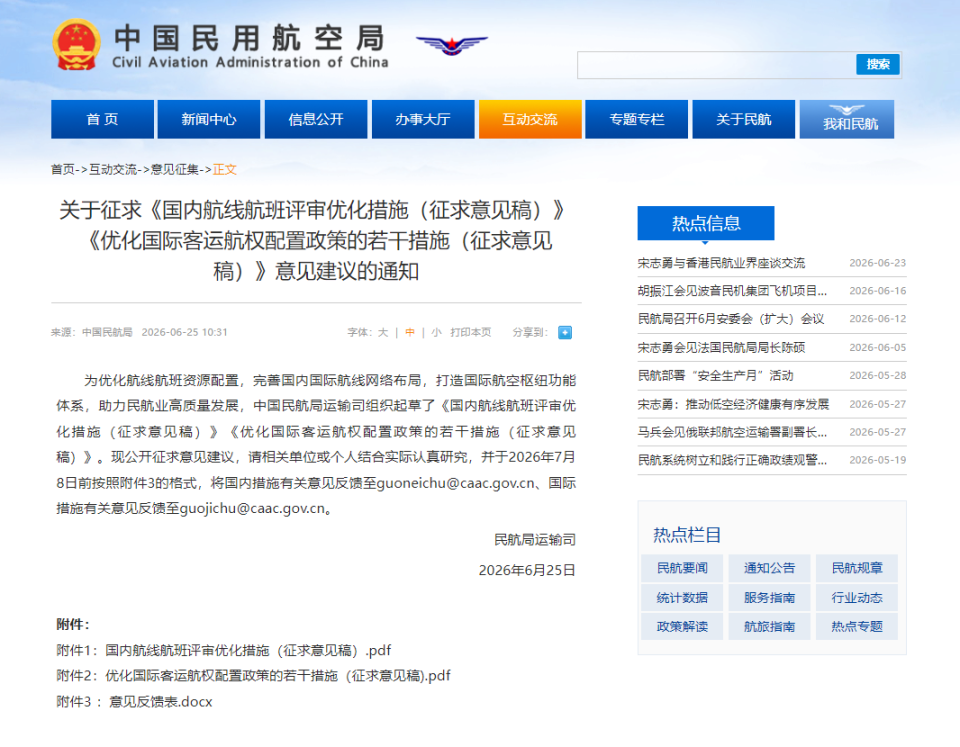Image resolution: width=960 pixels, height=747 pixels.
Task: Click the 航旅指南 column button
Action: pos(770,626)
